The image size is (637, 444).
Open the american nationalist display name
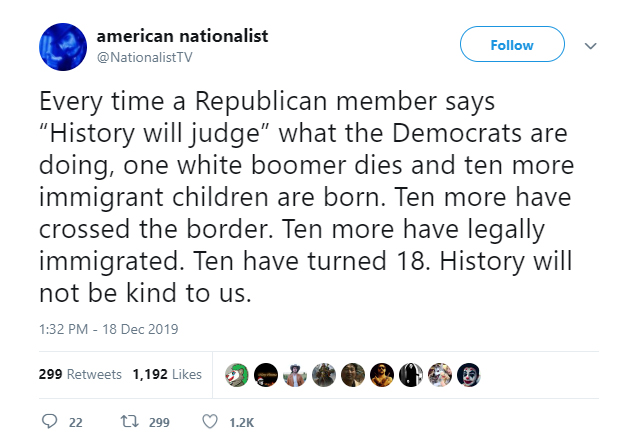(182, 36)
